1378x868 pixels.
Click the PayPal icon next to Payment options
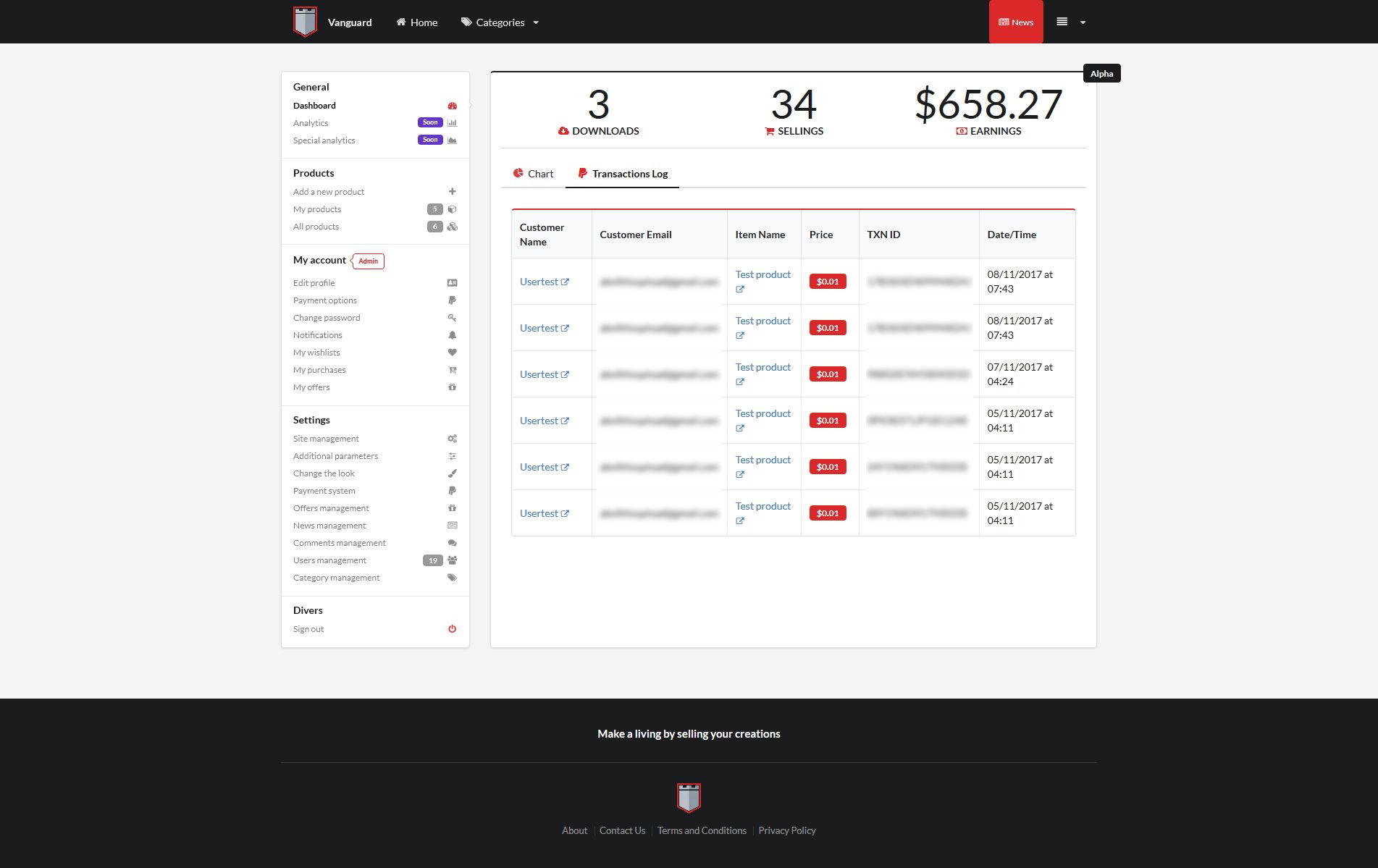point(452,300)
